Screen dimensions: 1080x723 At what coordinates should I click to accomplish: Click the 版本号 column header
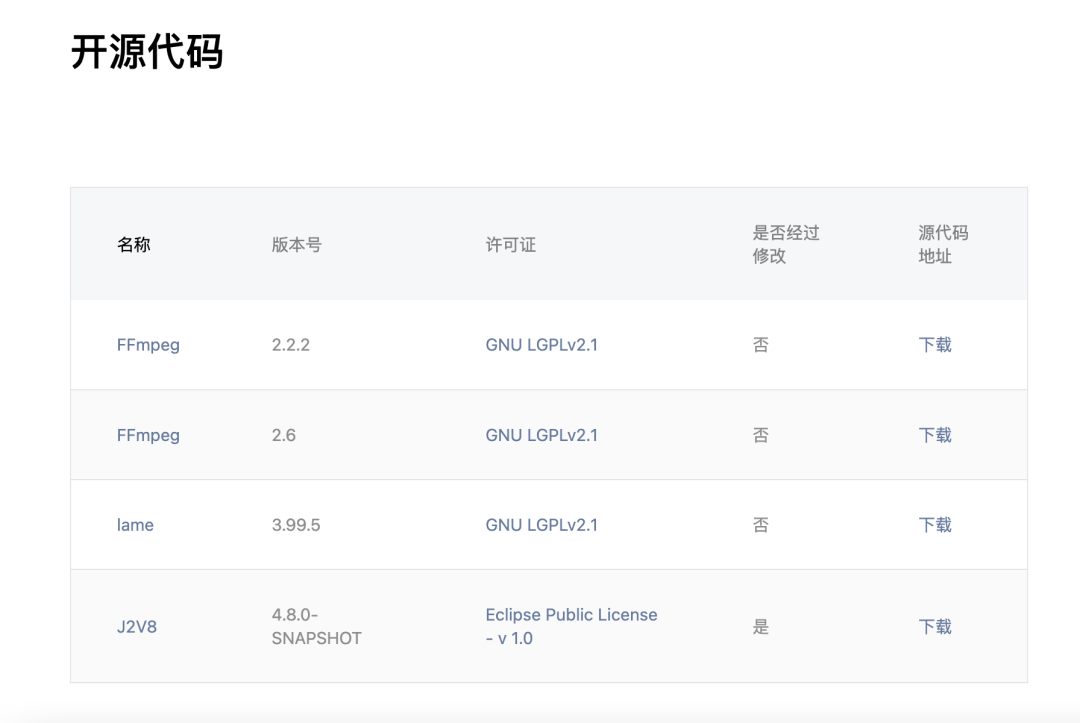click(x=296, y=244)
